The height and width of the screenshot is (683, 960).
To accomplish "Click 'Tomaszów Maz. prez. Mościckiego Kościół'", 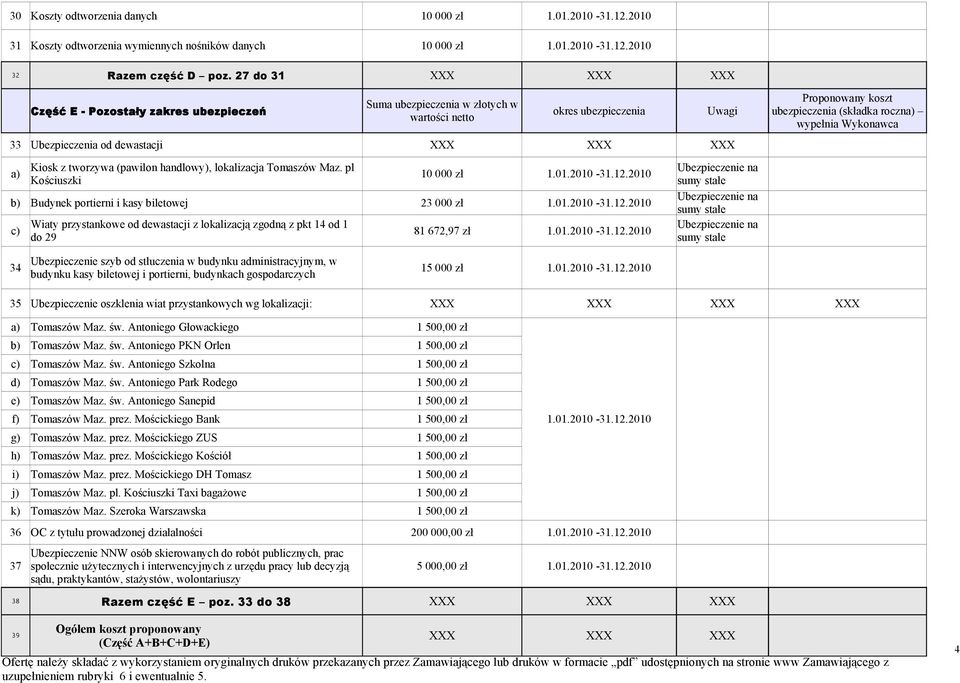I will [x=131, y=456].
